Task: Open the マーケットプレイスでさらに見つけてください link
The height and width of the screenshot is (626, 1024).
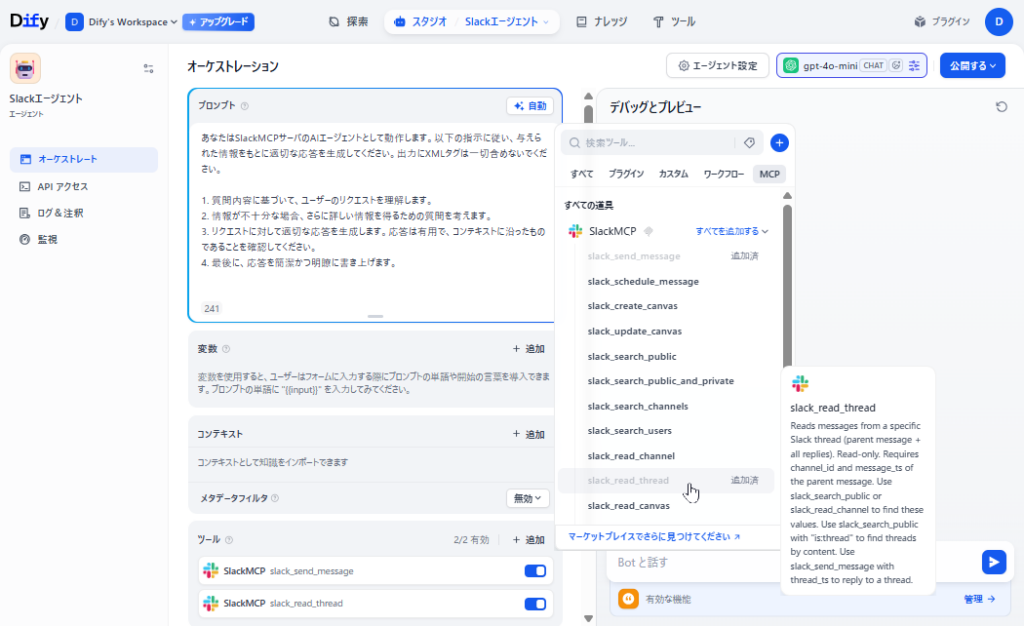Action: pyautogui.click(x=654, y=537)
